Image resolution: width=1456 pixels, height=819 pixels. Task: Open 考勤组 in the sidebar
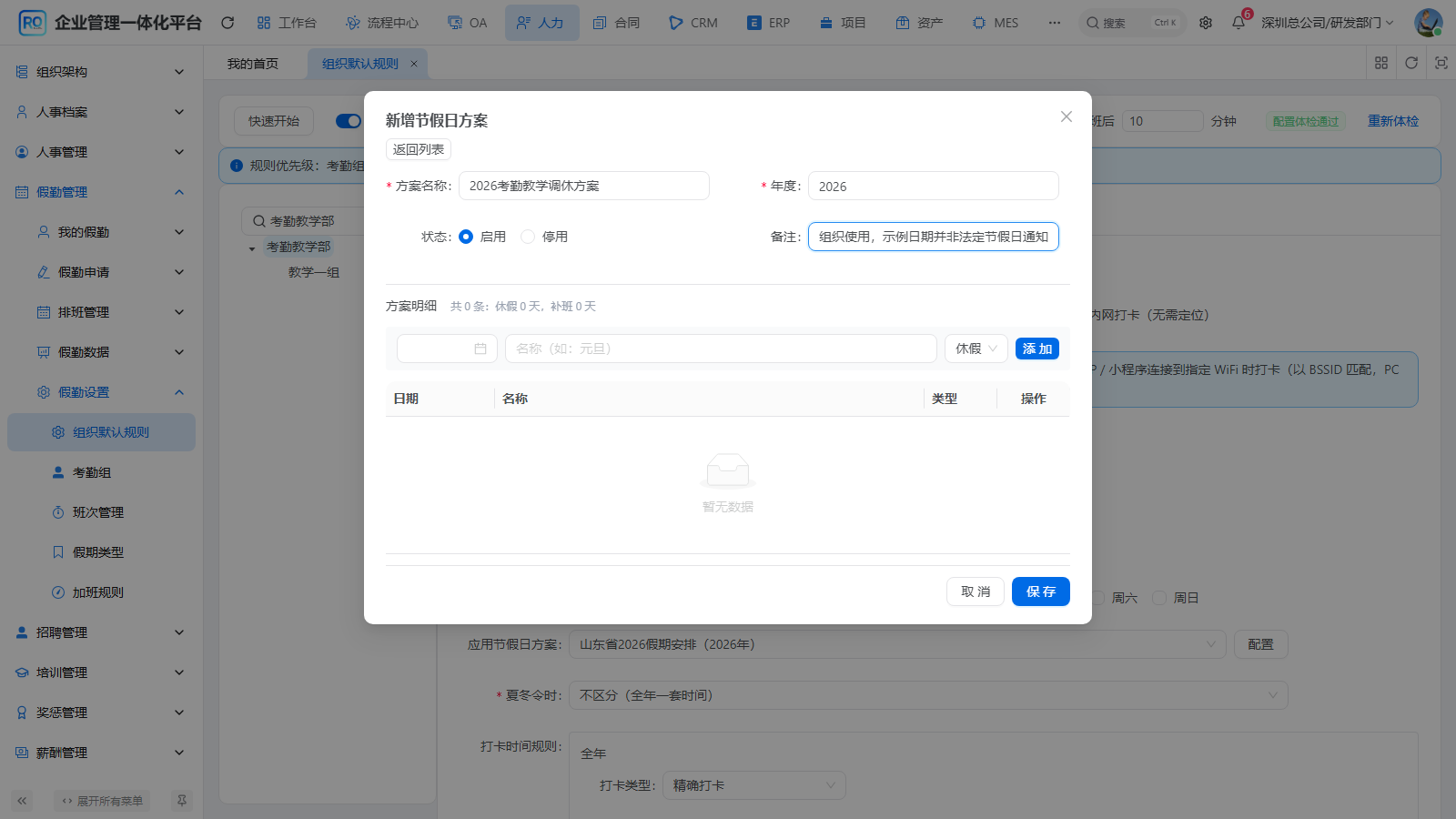pyautogui.click(x=101, y=472)
